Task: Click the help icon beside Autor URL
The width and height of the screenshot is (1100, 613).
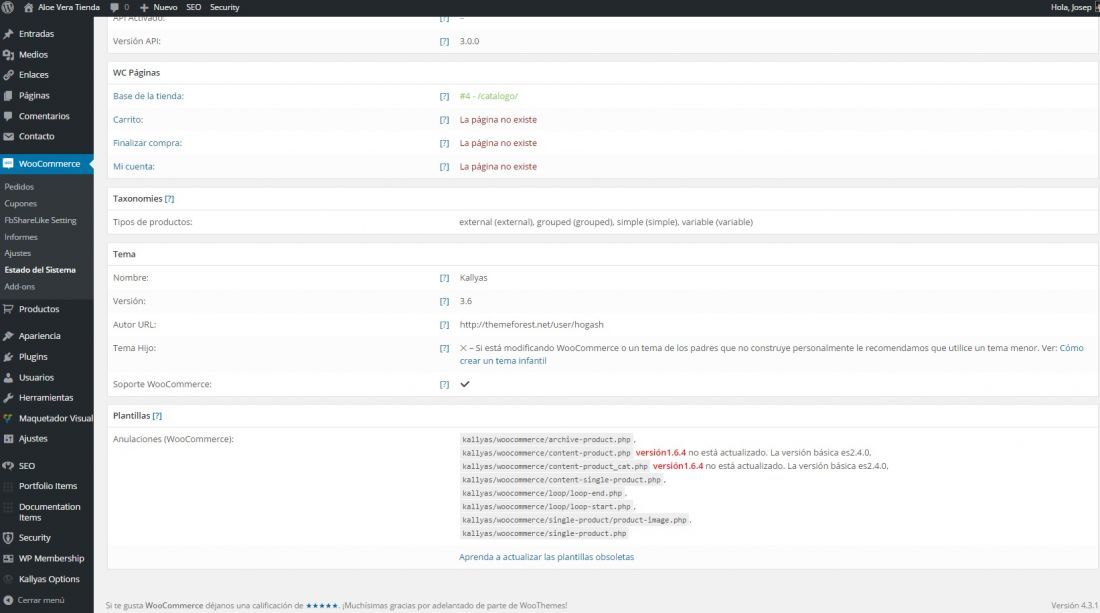Action: (444, 325)
